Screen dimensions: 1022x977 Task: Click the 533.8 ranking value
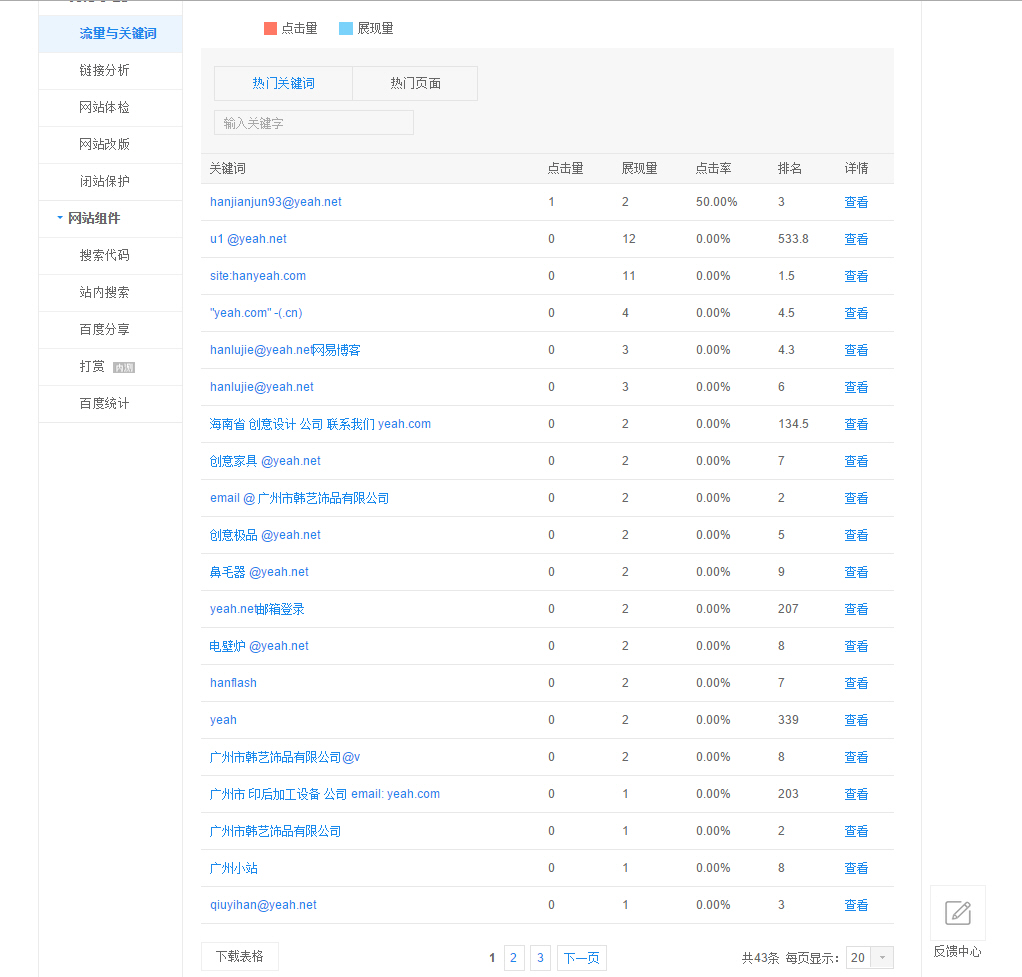793,239
